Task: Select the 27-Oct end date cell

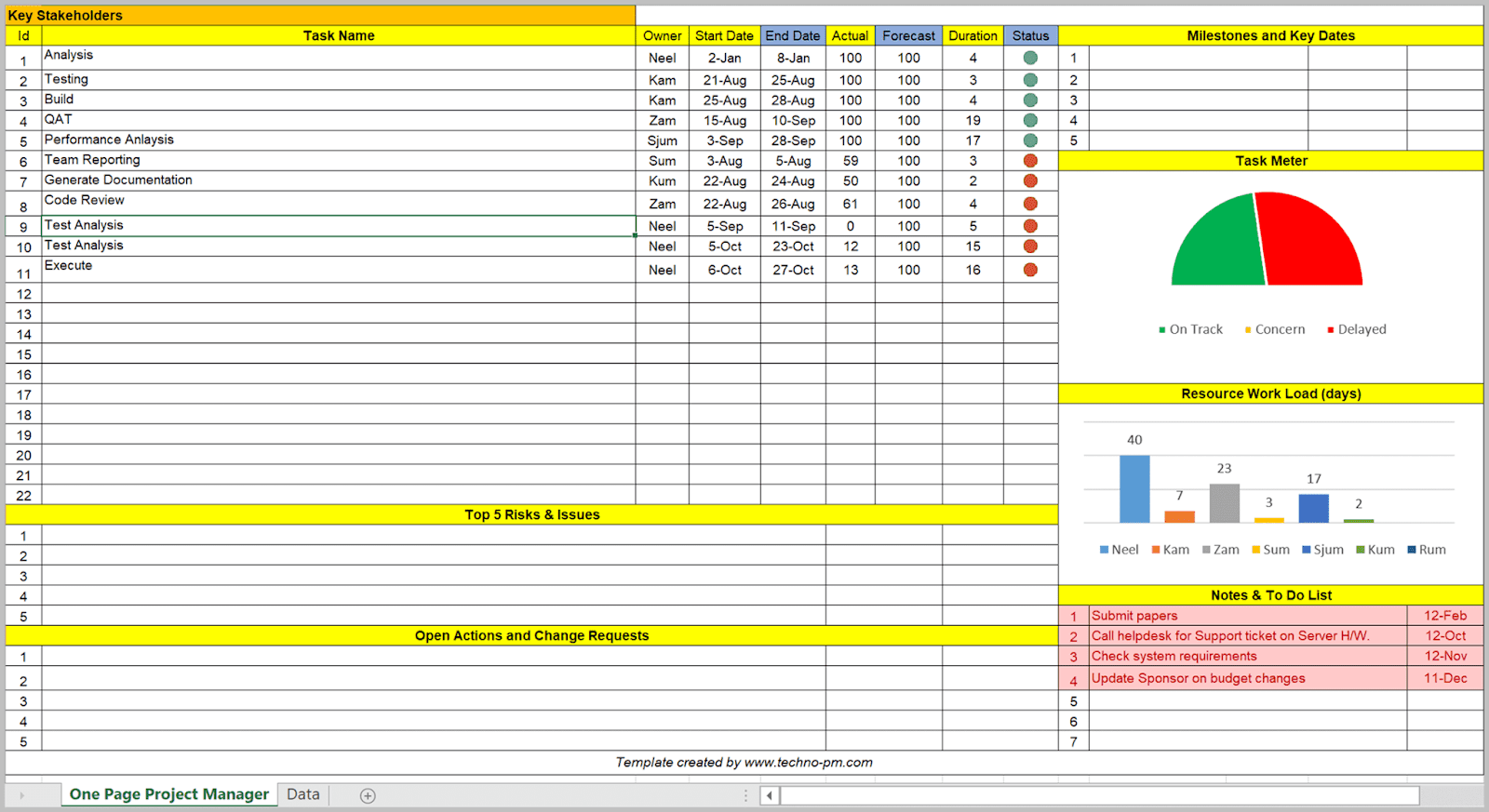Action: [x=793, y=270]
